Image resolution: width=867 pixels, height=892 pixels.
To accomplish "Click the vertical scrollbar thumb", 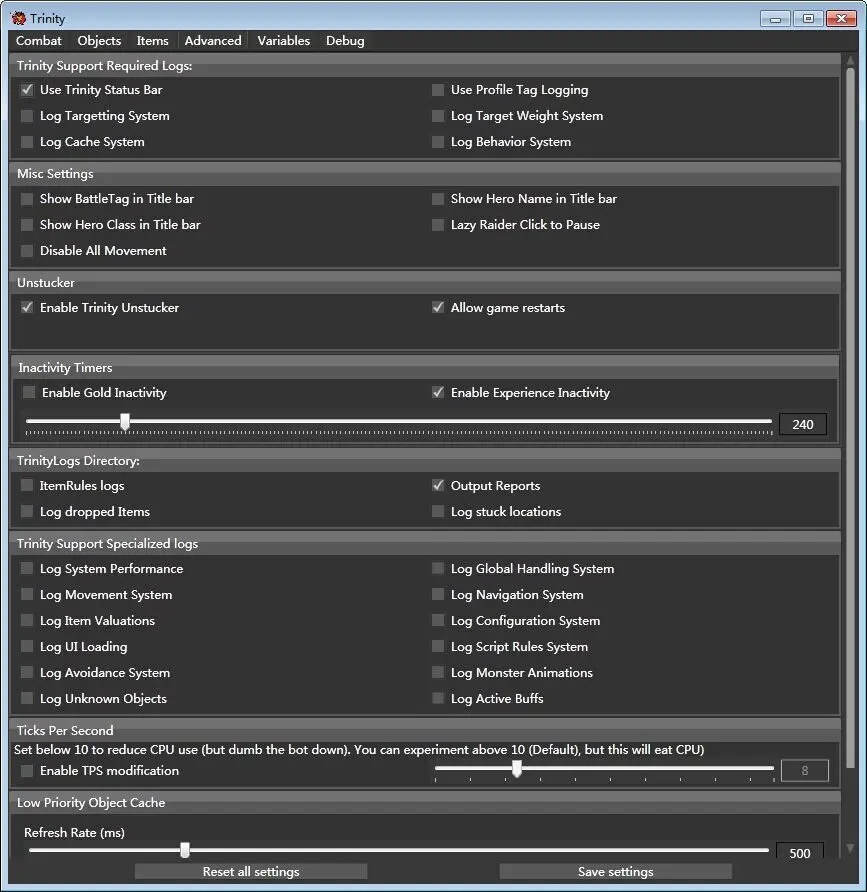I will (851, 418).
